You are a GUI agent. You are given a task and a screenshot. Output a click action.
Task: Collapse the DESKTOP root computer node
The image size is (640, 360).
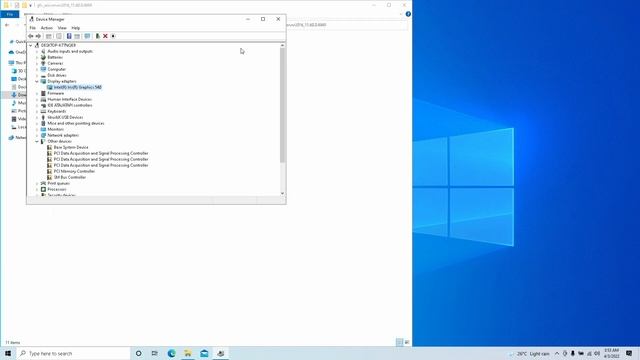click(31, 45)
